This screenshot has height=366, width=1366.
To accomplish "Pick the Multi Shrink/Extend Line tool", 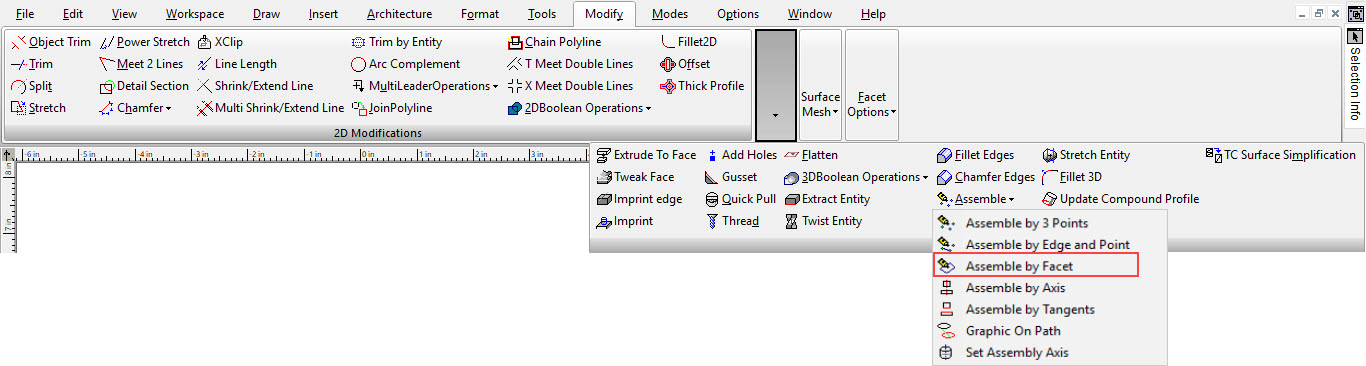I will [x=270, y=108].
